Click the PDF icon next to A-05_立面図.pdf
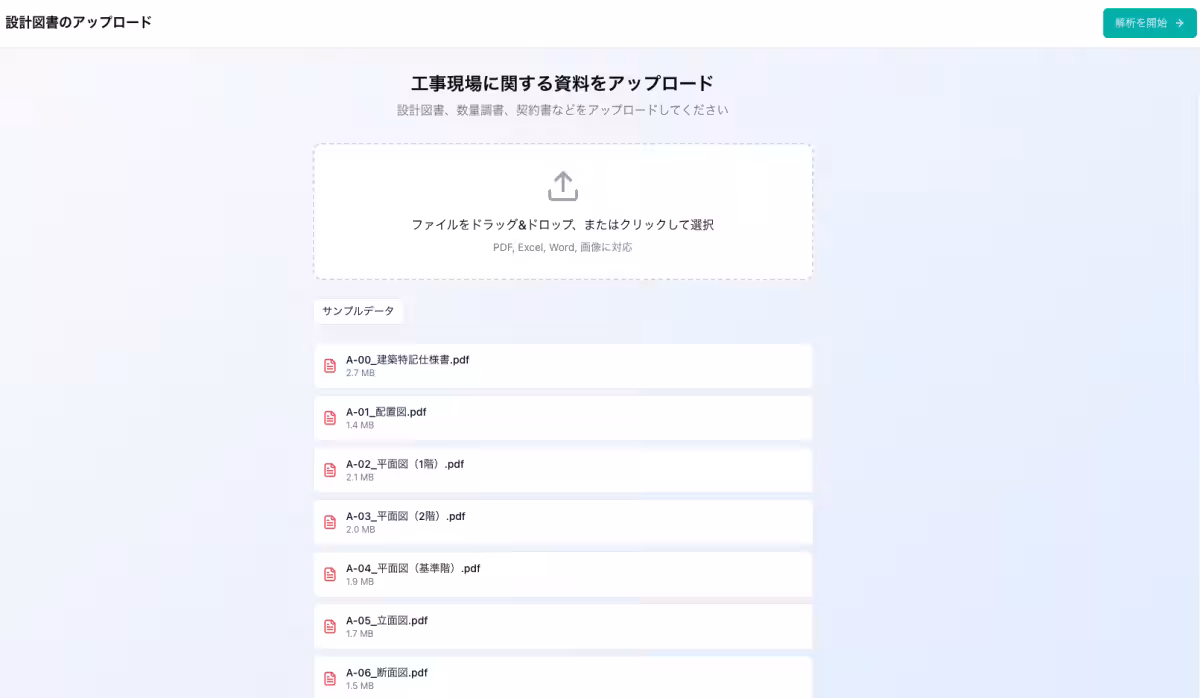The width and height of the screenshot is (1200, 698). [x=329, y=626]
